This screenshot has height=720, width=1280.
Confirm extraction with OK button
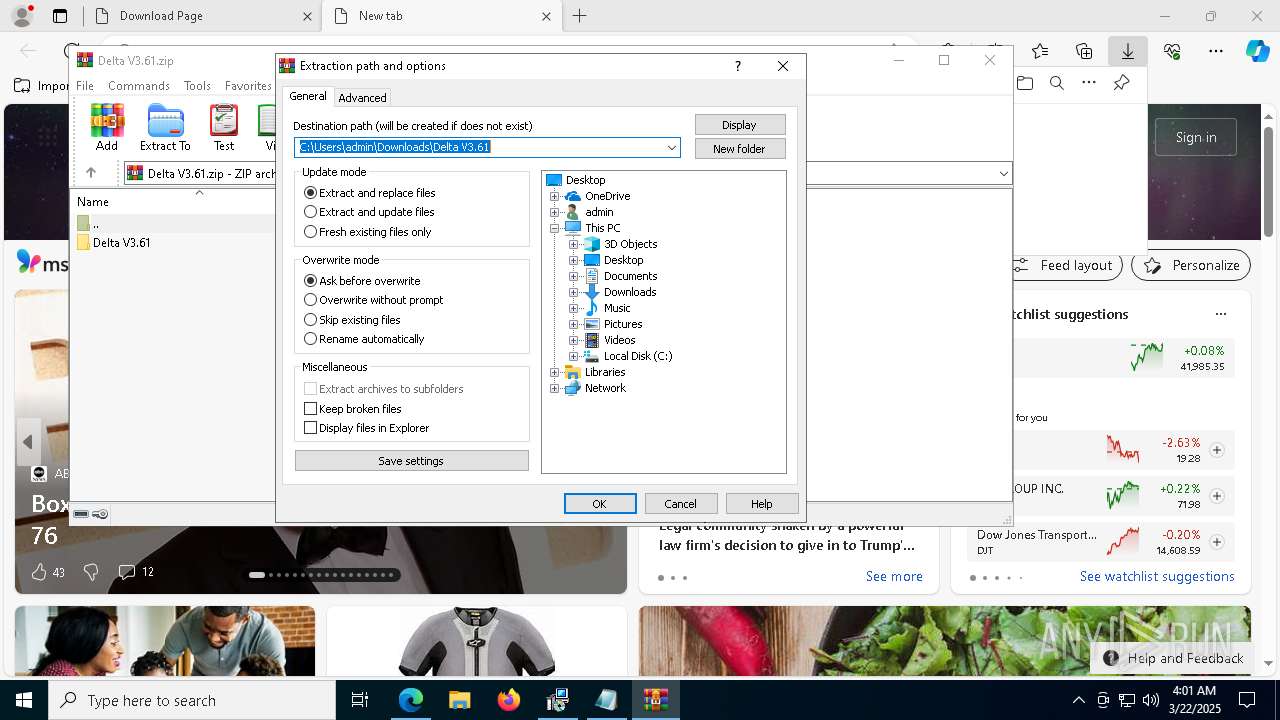click(600, 504)
